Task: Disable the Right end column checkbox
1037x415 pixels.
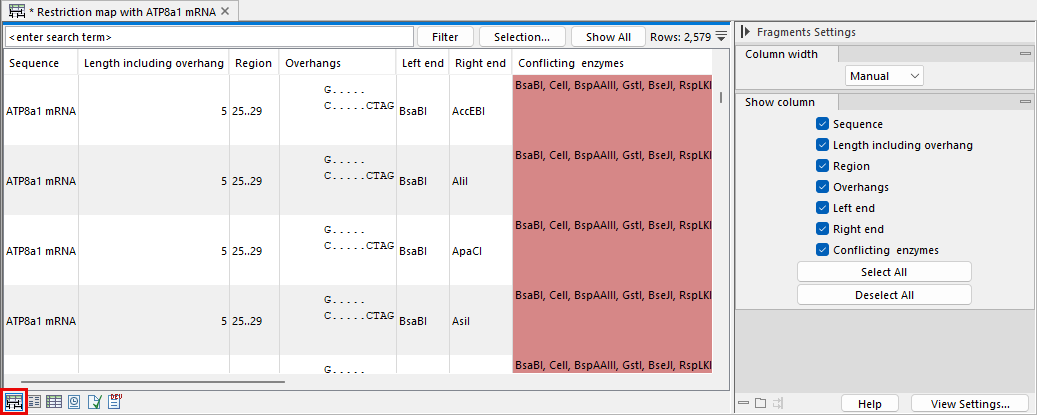Action: tap(823, 229)
